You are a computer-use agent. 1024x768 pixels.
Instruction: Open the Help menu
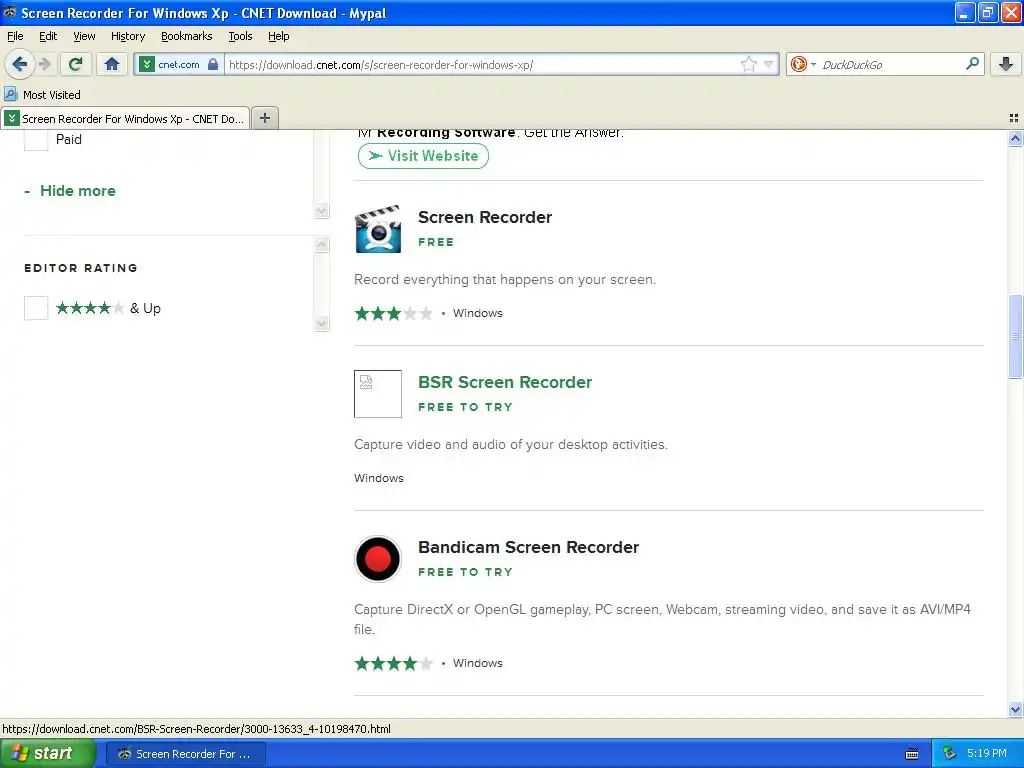pos(278,37)
